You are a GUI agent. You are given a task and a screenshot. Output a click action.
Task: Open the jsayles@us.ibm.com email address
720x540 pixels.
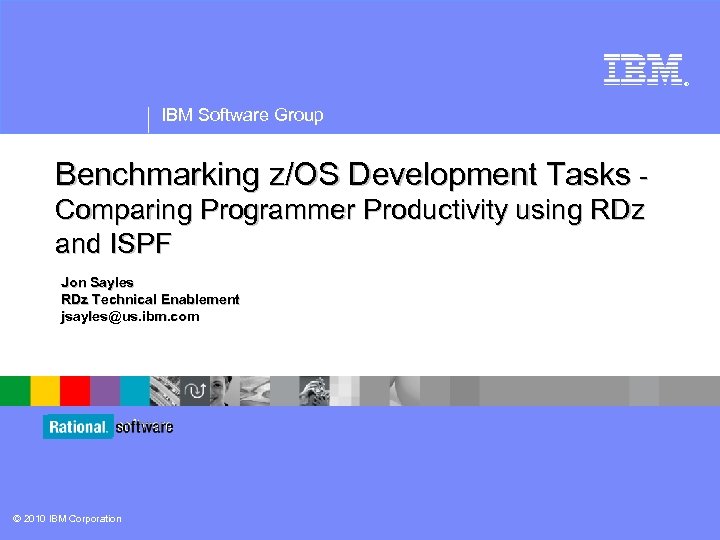click(x=130, y=317)
